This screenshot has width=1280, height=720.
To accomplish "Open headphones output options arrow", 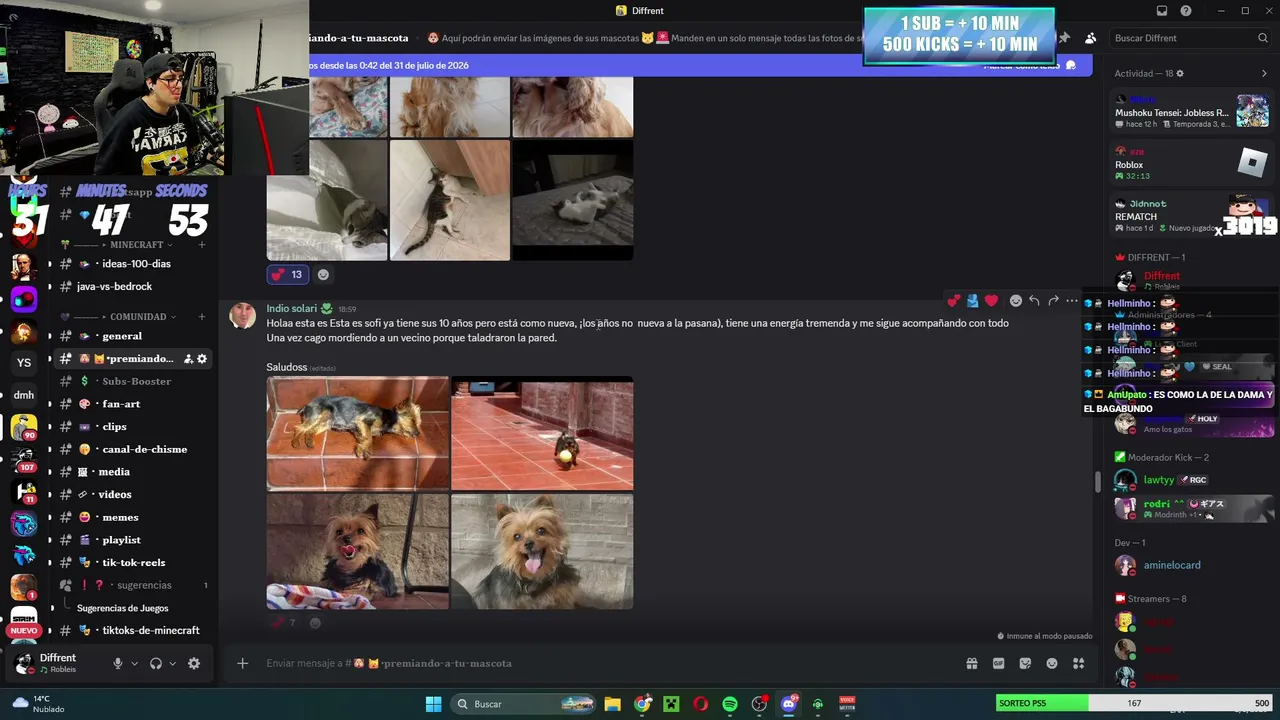I will click(172, 663).
